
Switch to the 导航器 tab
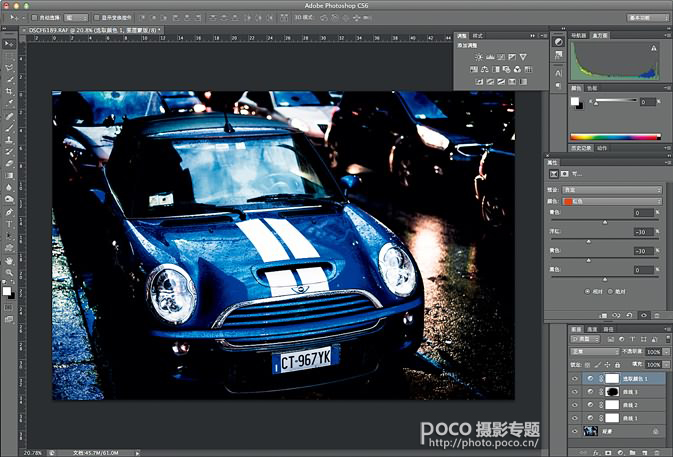[x=579, y=36]
